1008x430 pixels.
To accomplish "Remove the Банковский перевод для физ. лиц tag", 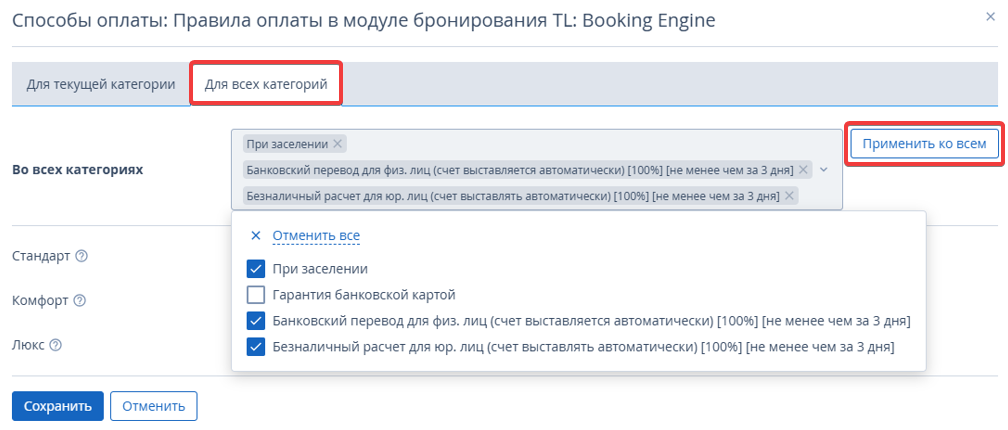I will [x=803, y=170].
